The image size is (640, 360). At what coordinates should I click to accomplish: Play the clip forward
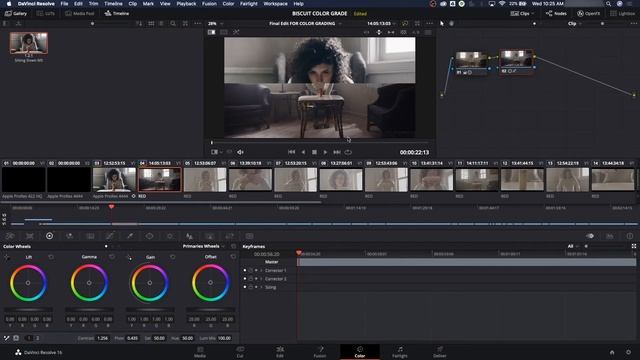325,152
